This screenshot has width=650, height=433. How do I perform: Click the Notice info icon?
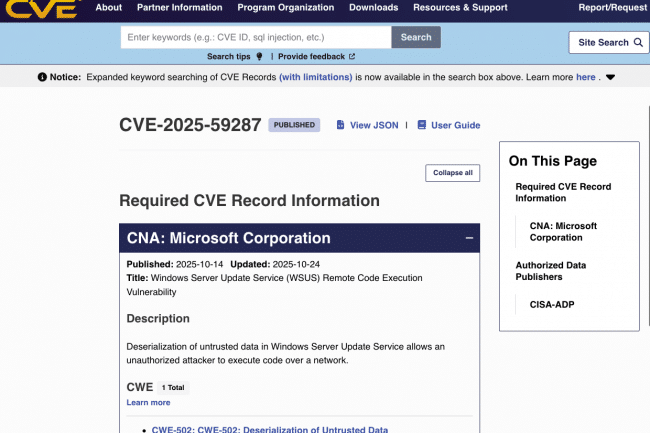[42, 77]
